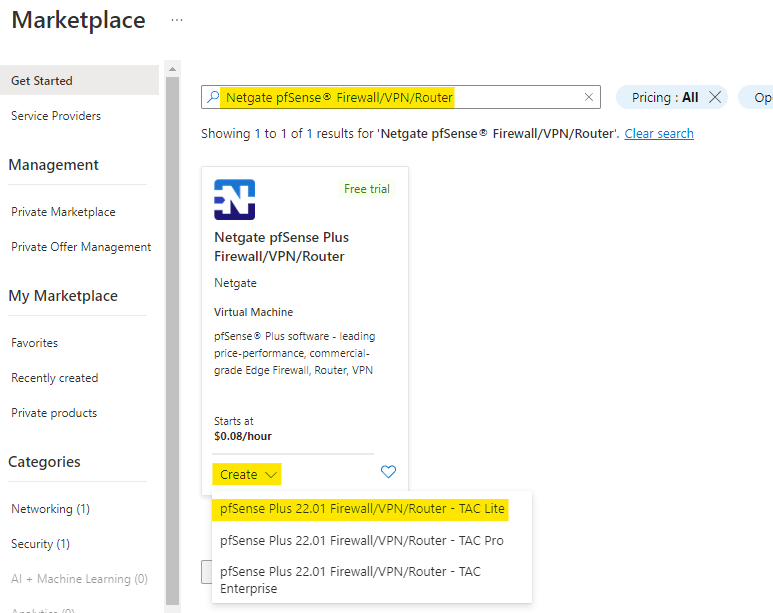Select pfSense Plus 22.01 TAC Lite plan
The image size is (773, 613).
pos(363,509)
